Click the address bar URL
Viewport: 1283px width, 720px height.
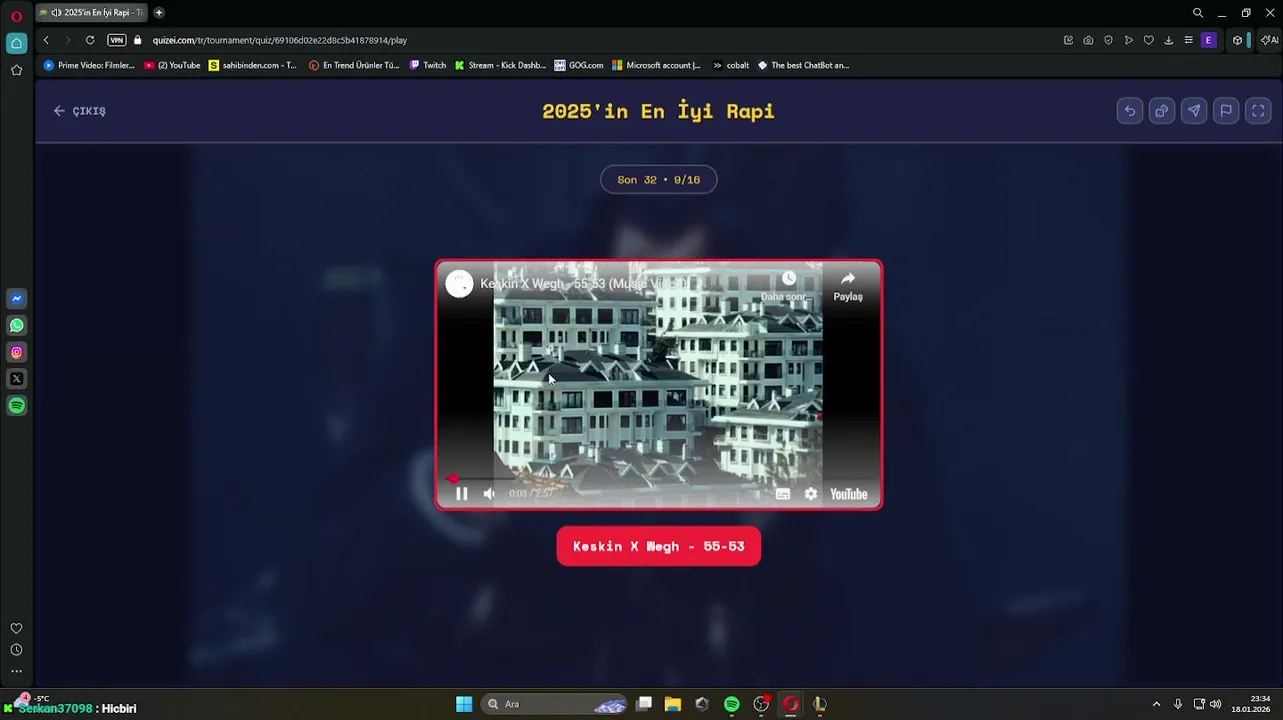[279, 40]
